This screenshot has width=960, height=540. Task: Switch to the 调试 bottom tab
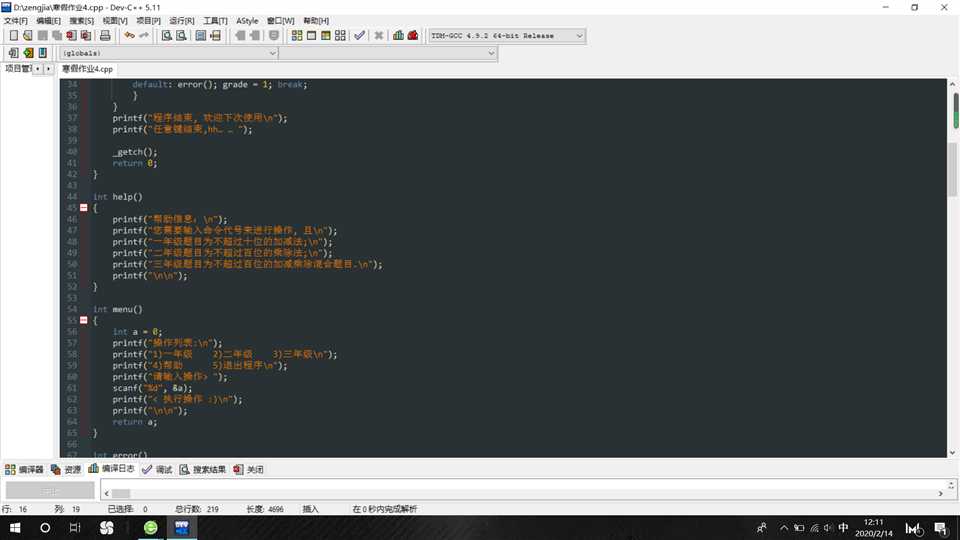click(157, 470)
